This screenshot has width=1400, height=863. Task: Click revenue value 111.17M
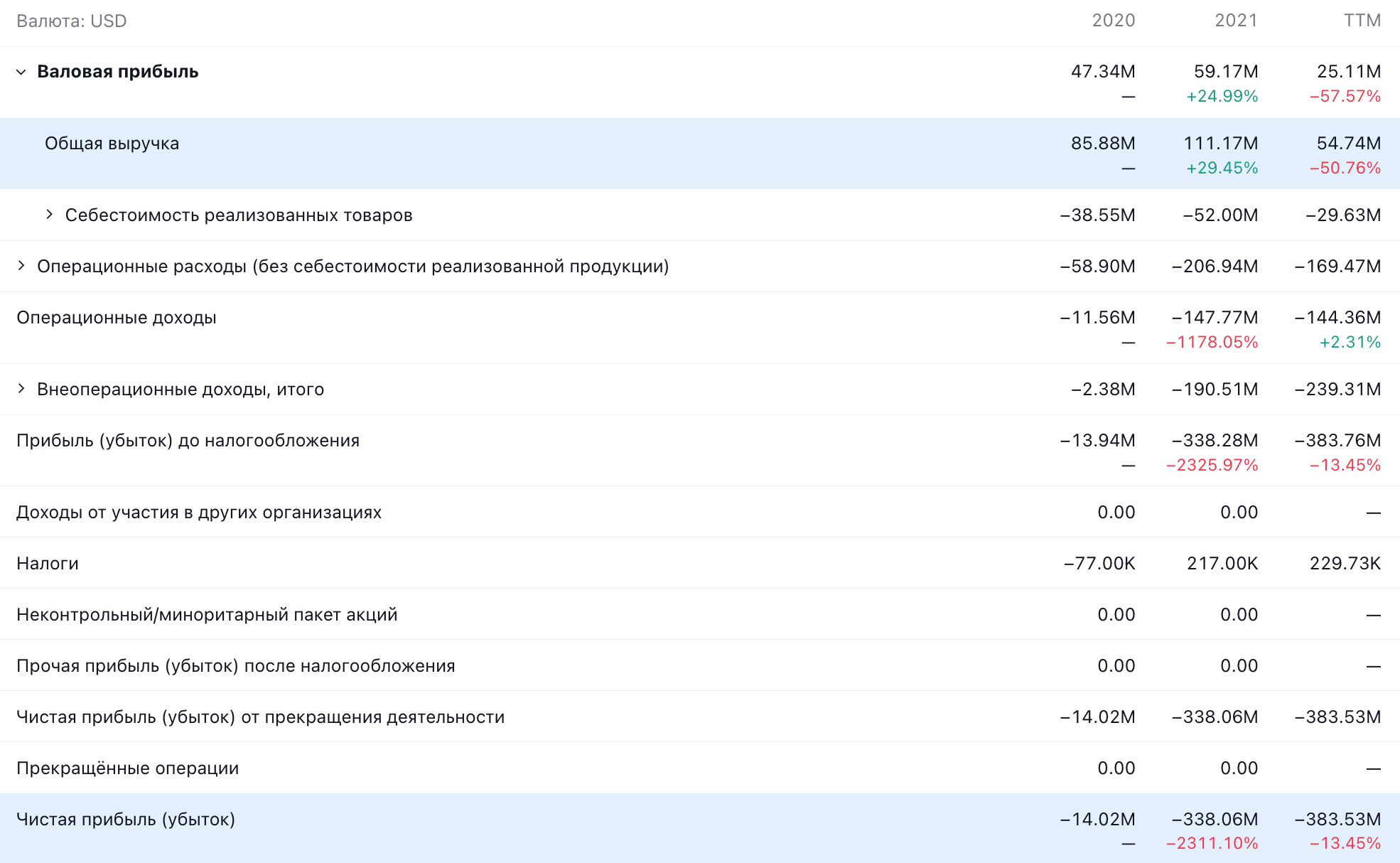tap(1221, 144)
